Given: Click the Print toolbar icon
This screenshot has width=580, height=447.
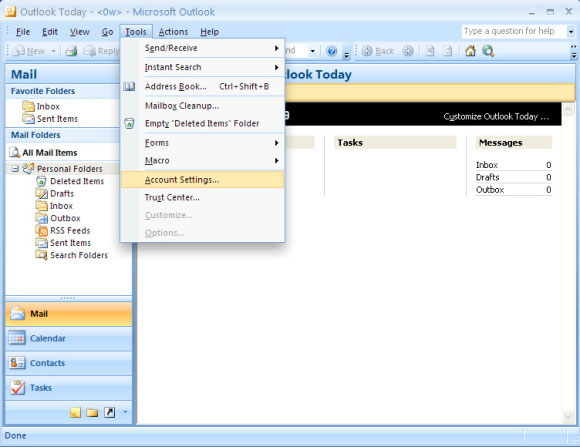Looking at the screenshot, I should click(x=71, y=51).
